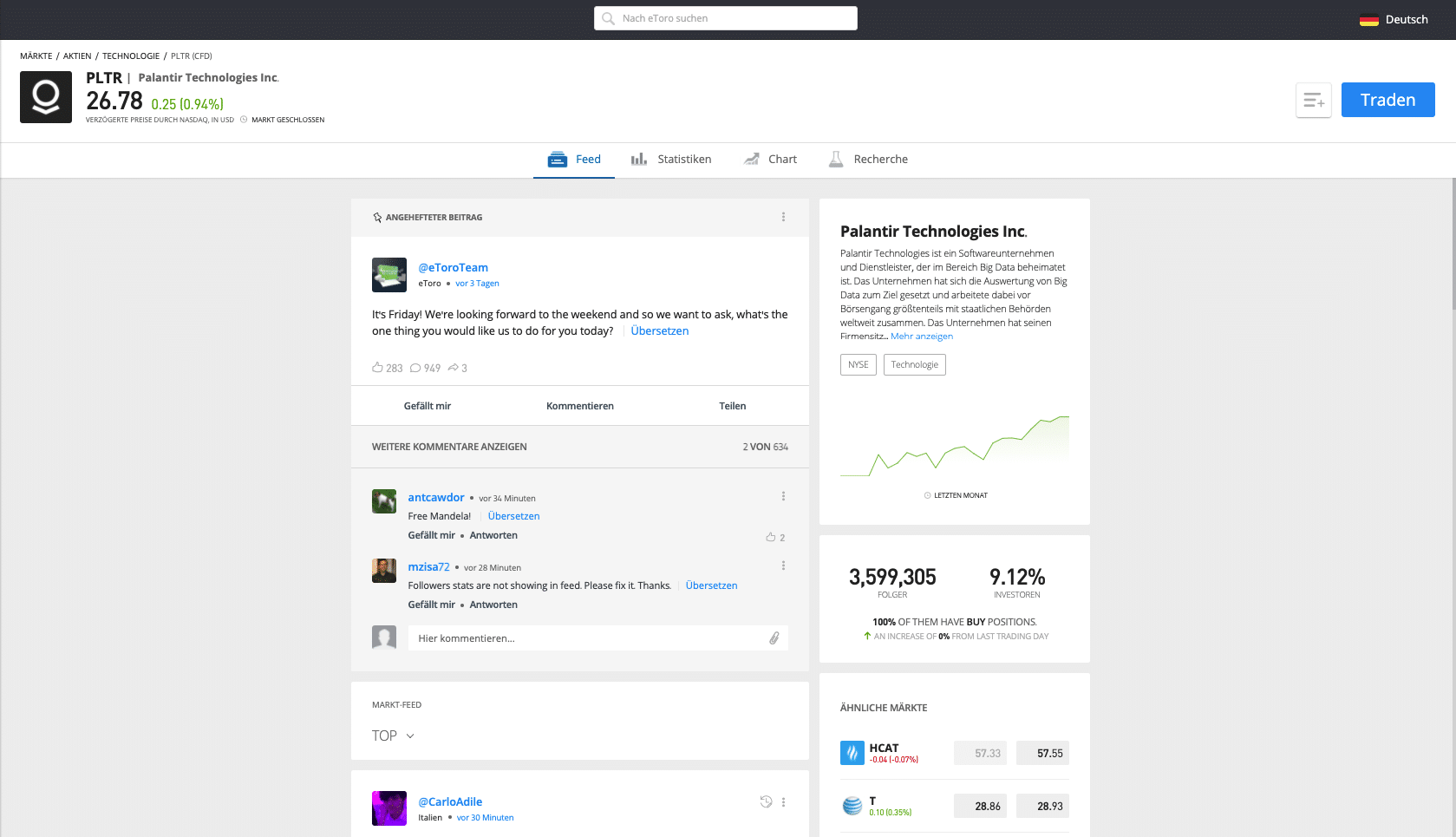This screenshot has width=1456, height=837.
Task: Expand description with Mehr anzeigen
Action: 922,337
